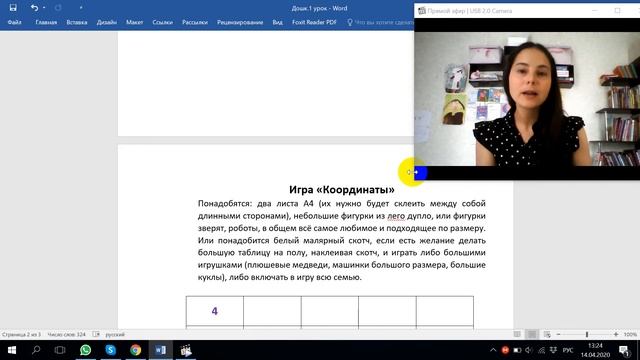Screen dimensions: 640x360
Task: Open the clapperboard video app on taskbar
Action: coord(186,350)
